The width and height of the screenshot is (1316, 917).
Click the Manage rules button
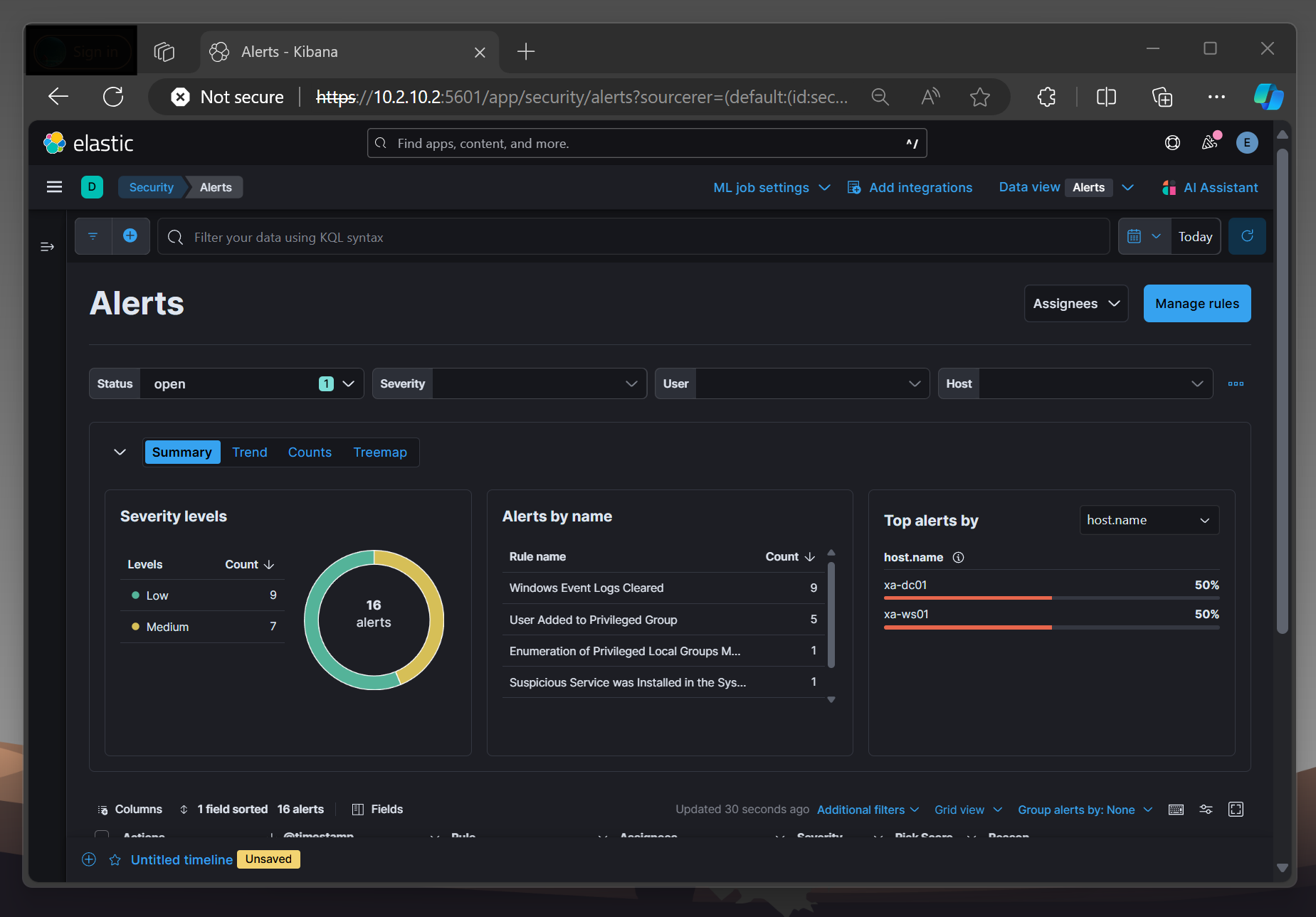(1197, 304)
